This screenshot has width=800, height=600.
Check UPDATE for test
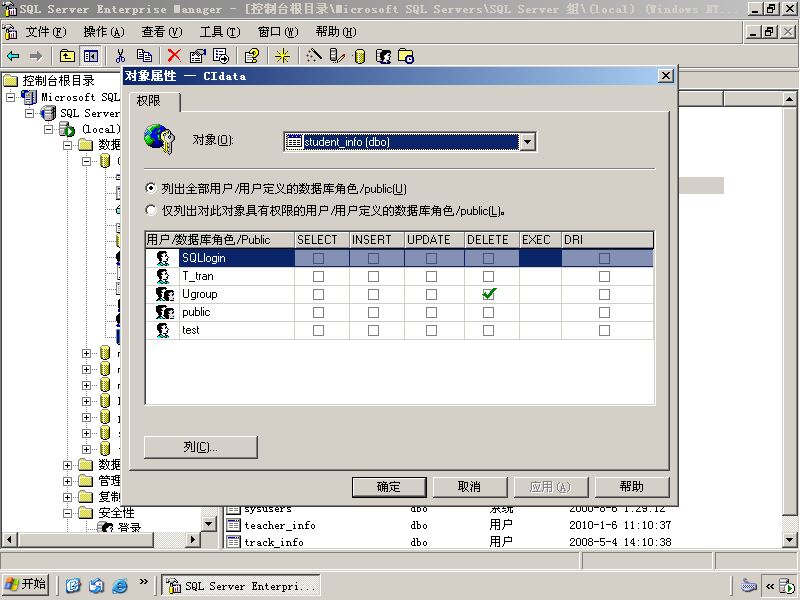[x=432, y=331]
